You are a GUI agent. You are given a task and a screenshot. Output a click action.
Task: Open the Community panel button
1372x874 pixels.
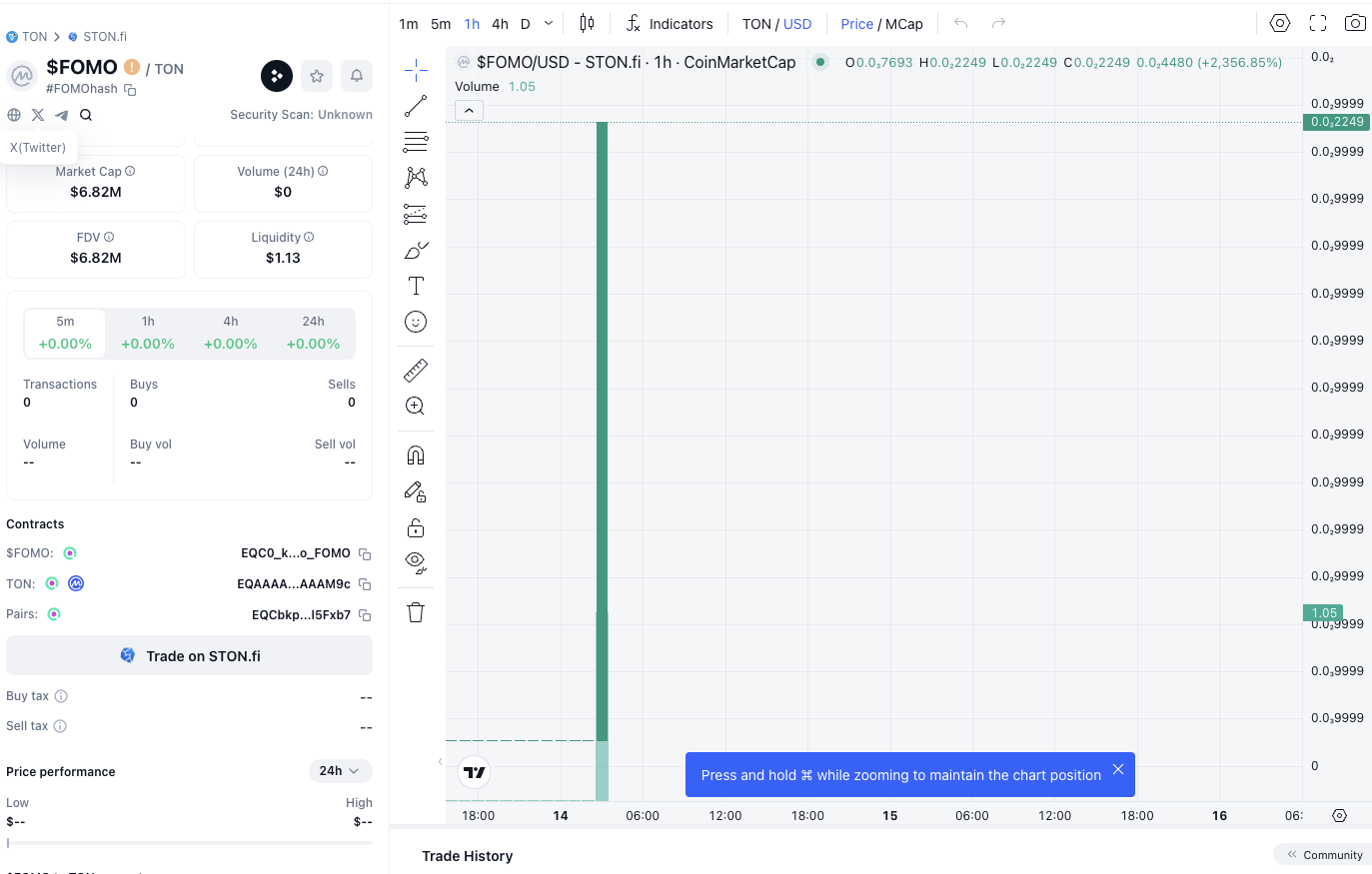1325,855
